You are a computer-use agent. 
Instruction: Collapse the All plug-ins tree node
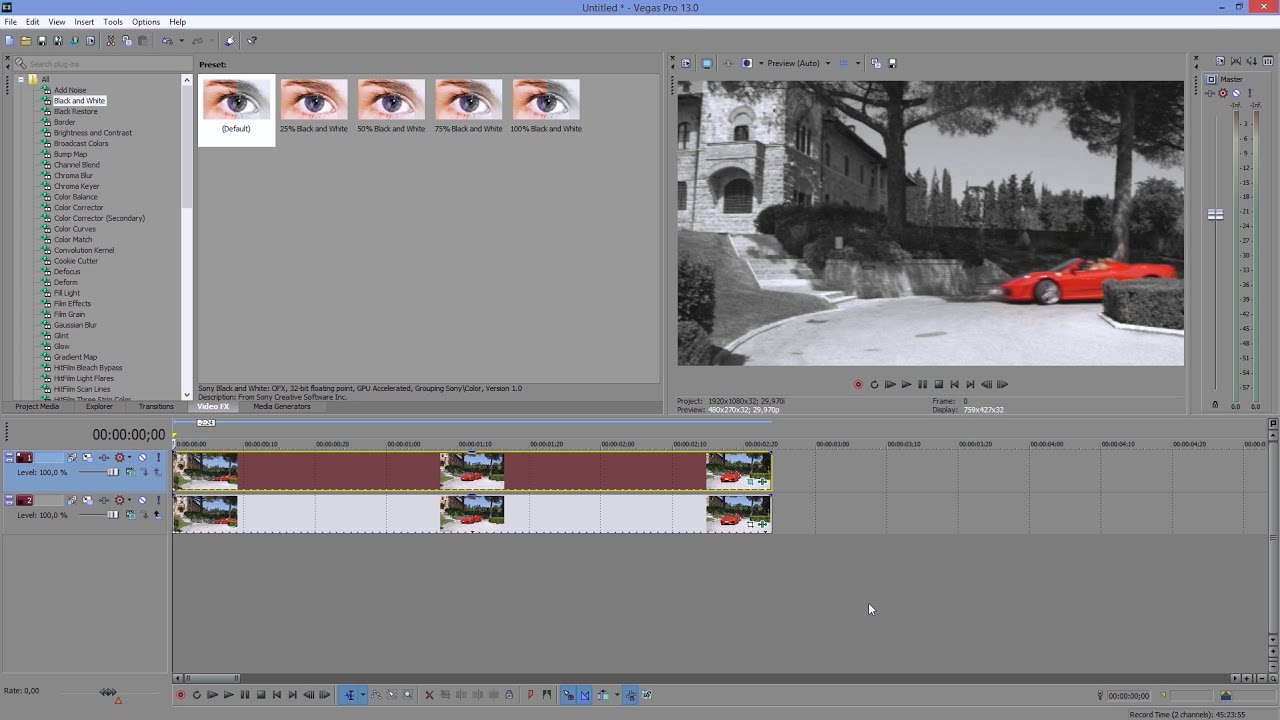[x=20, y=79]
